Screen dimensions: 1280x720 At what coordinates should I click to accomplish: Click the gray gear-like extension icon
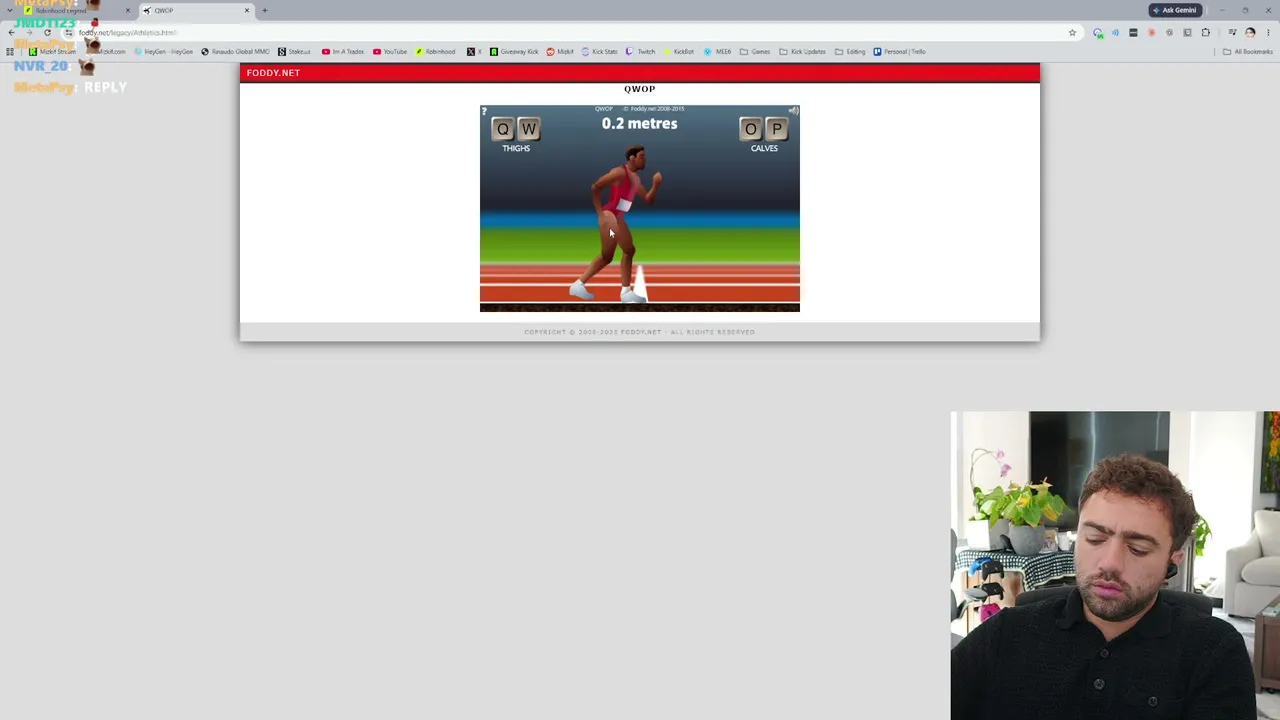1169,33
